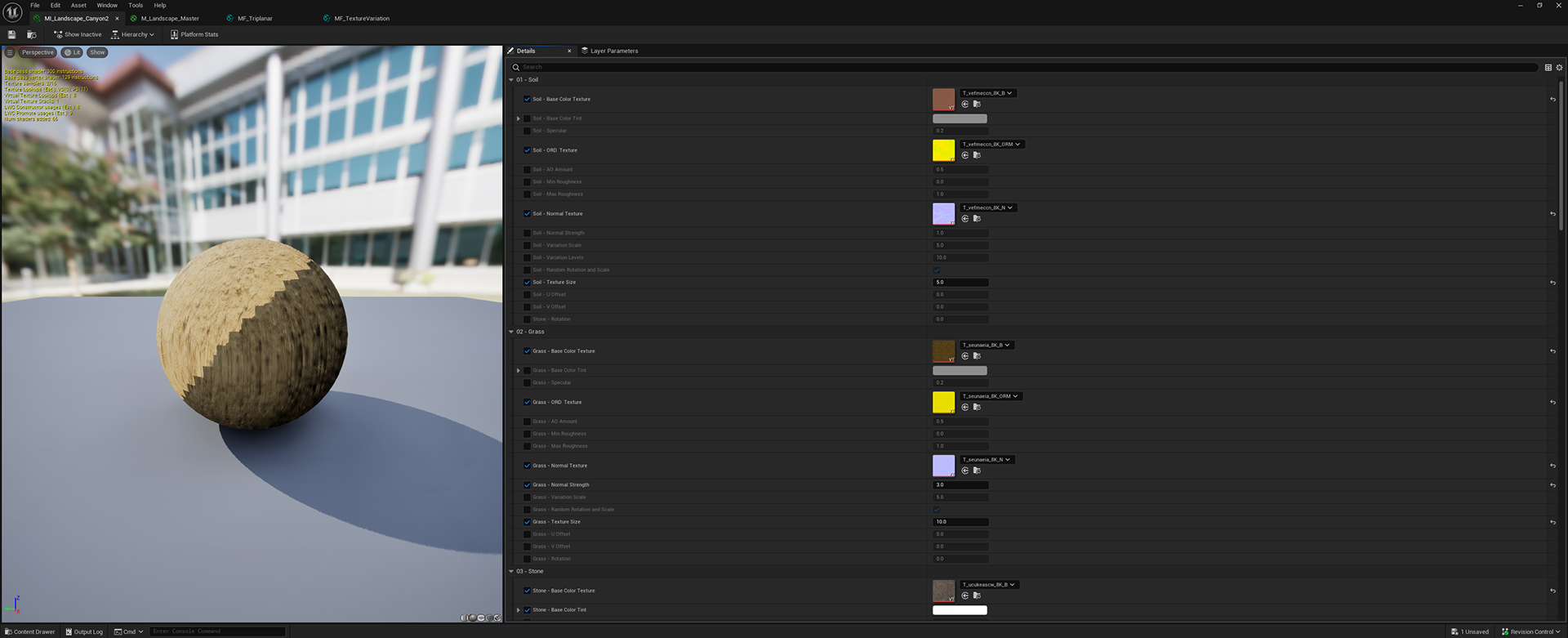The height and width of the screenshot is (638, 1568).
Task: Browse to Grass ORD Texture asset
Action: coord(977,407)
